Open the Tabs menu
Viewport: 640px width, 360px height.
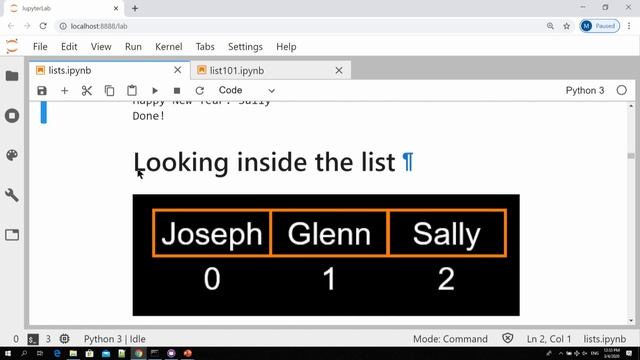(205, 47)
